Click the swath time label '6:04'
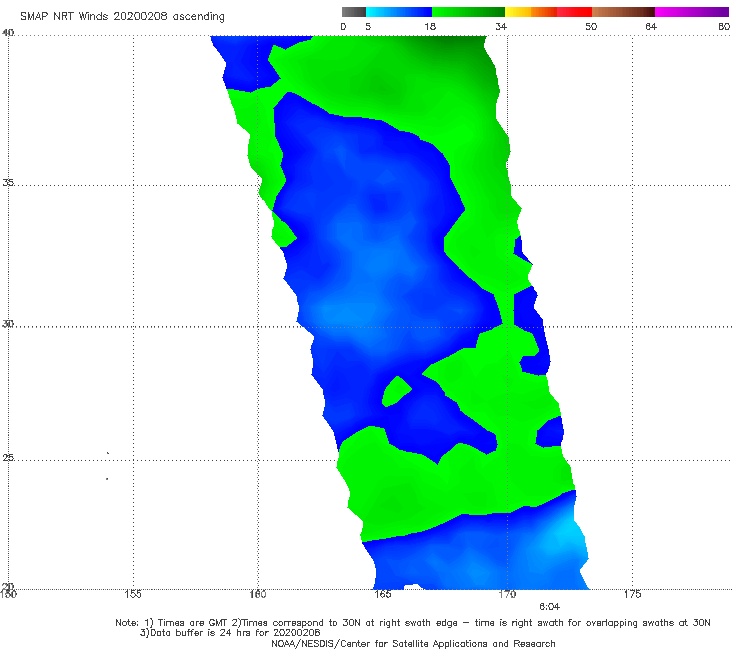This screenshot has width=740, height=650. point(549,607)
